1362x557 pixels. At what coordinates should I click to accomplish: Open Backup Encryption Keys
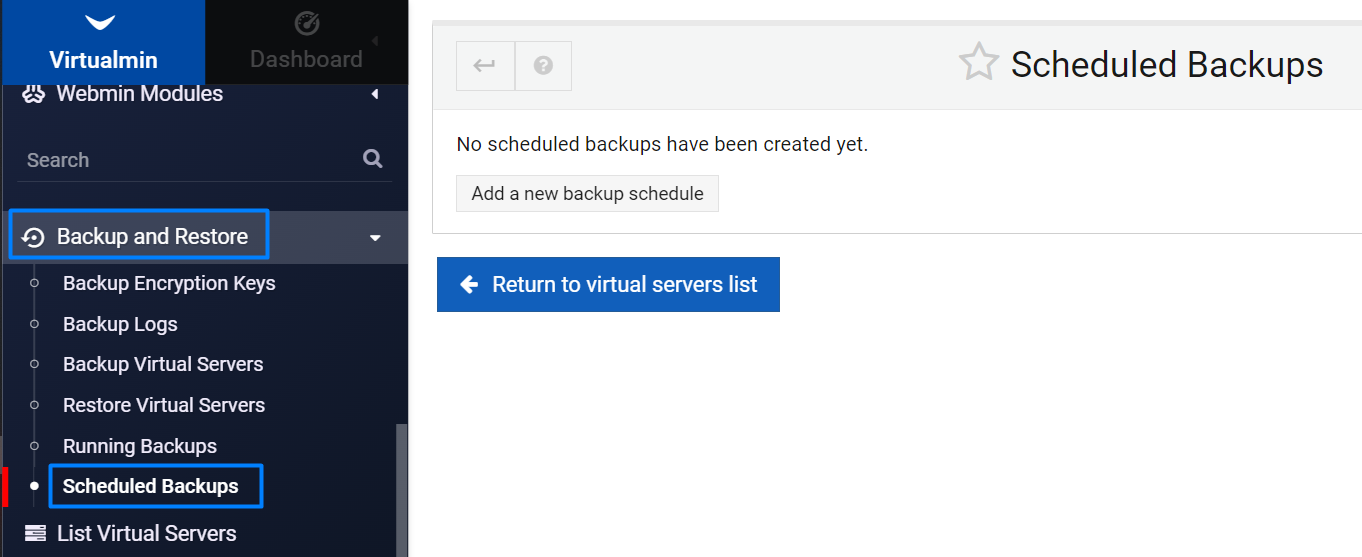(x=169, y=283)
